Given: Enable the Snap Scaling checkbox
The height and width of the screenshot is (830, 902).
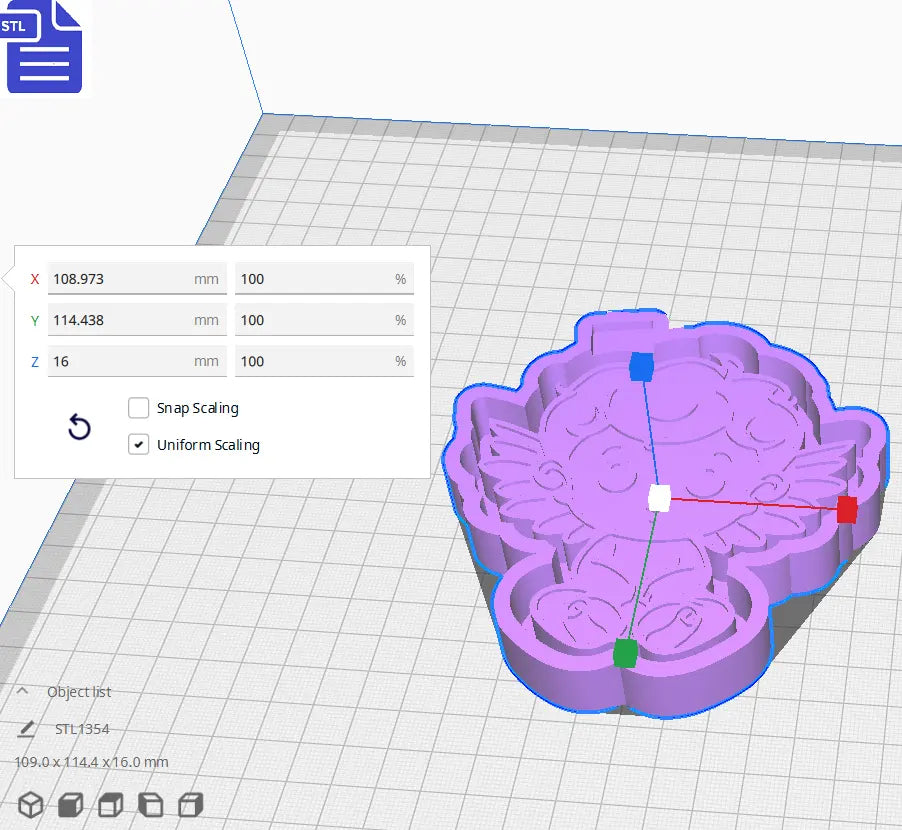Looking at the screenshot, I should coord(138,408).
